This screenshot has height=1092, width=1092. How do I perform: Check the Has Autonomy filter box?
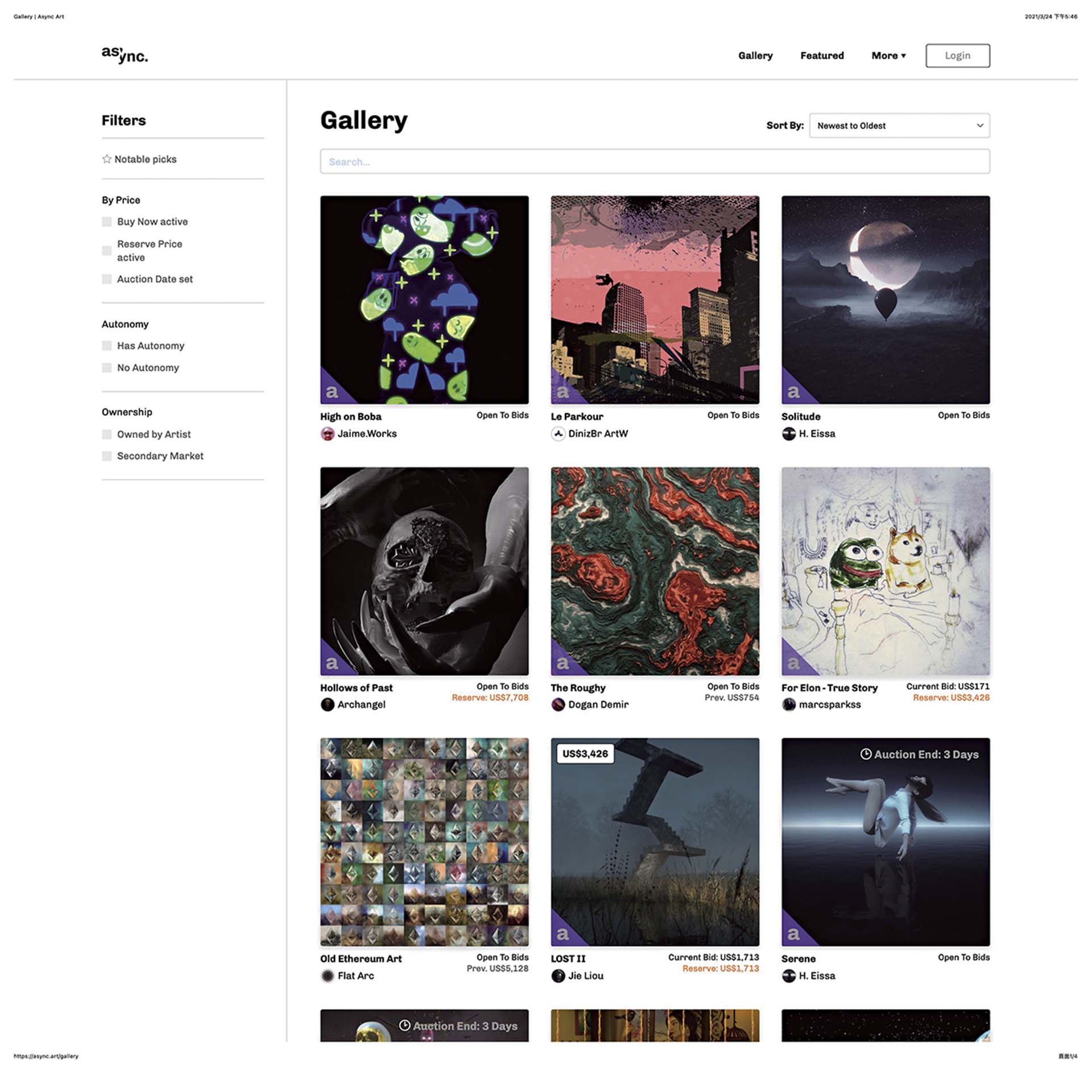107,346
